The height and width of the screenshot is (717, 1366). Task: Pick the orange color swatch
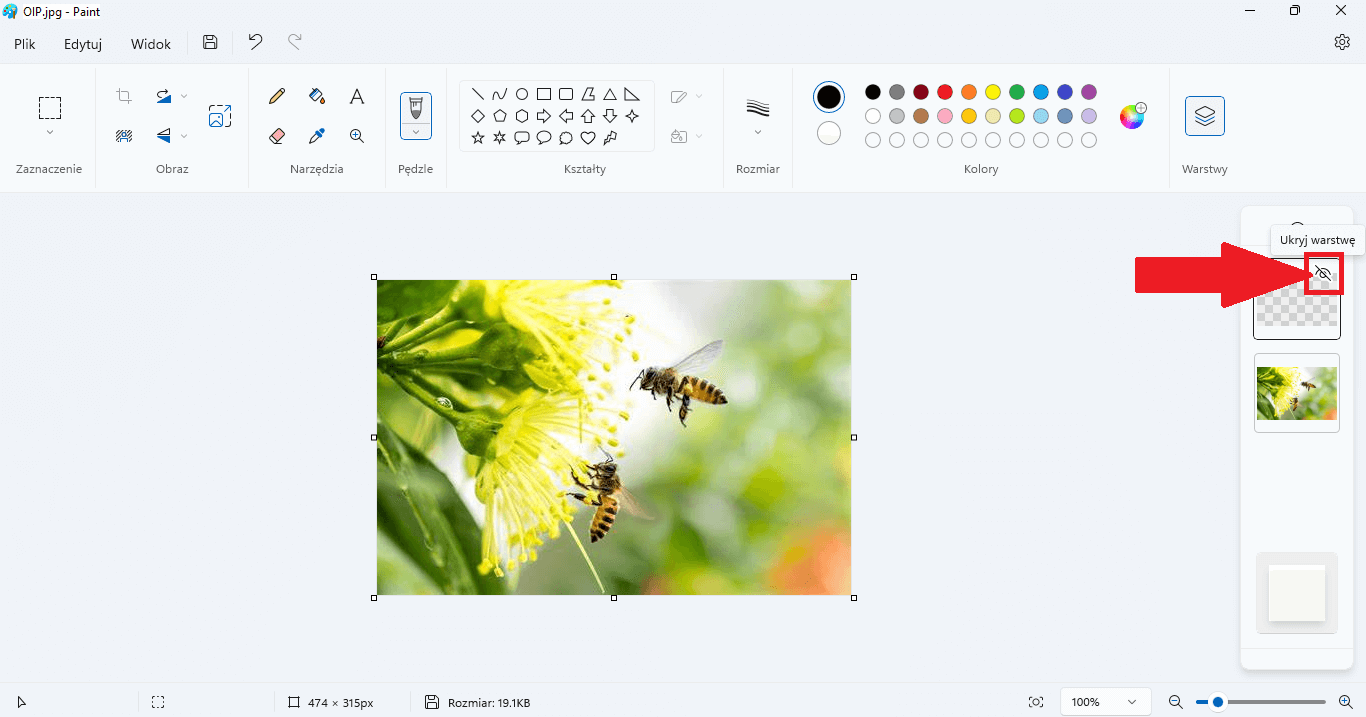pyautogui.click(x=969, y=92)
